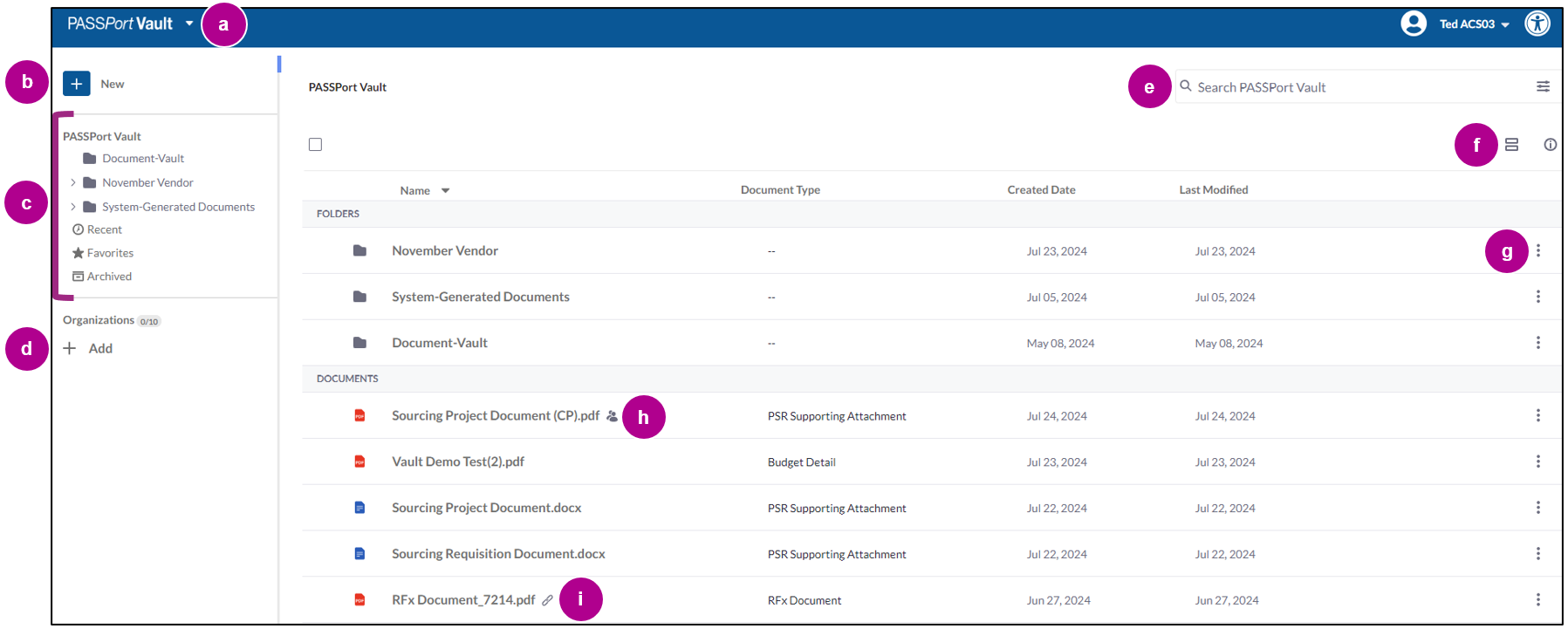Open the accessibility icon in header
1568x629 pixels.
(x=1537, y=24)
